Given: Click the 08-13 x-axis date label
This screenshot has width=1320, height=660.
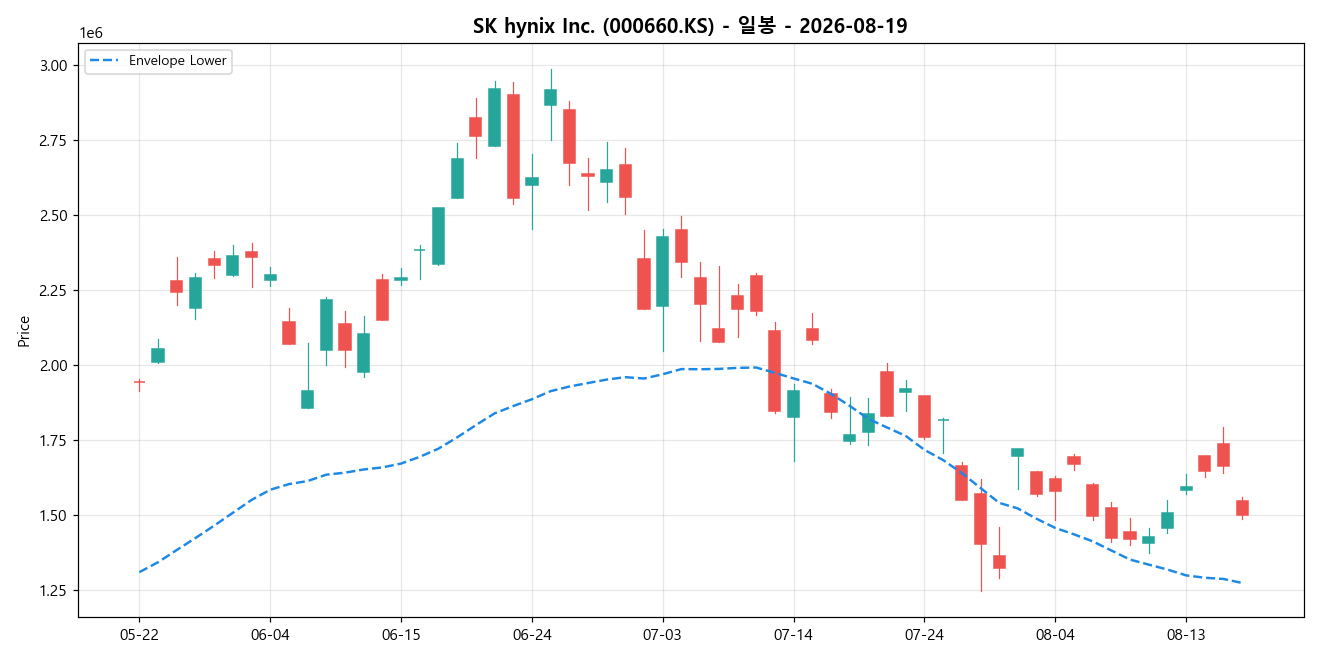Looking at the screenshot, I should click(x=1186, y=635).
